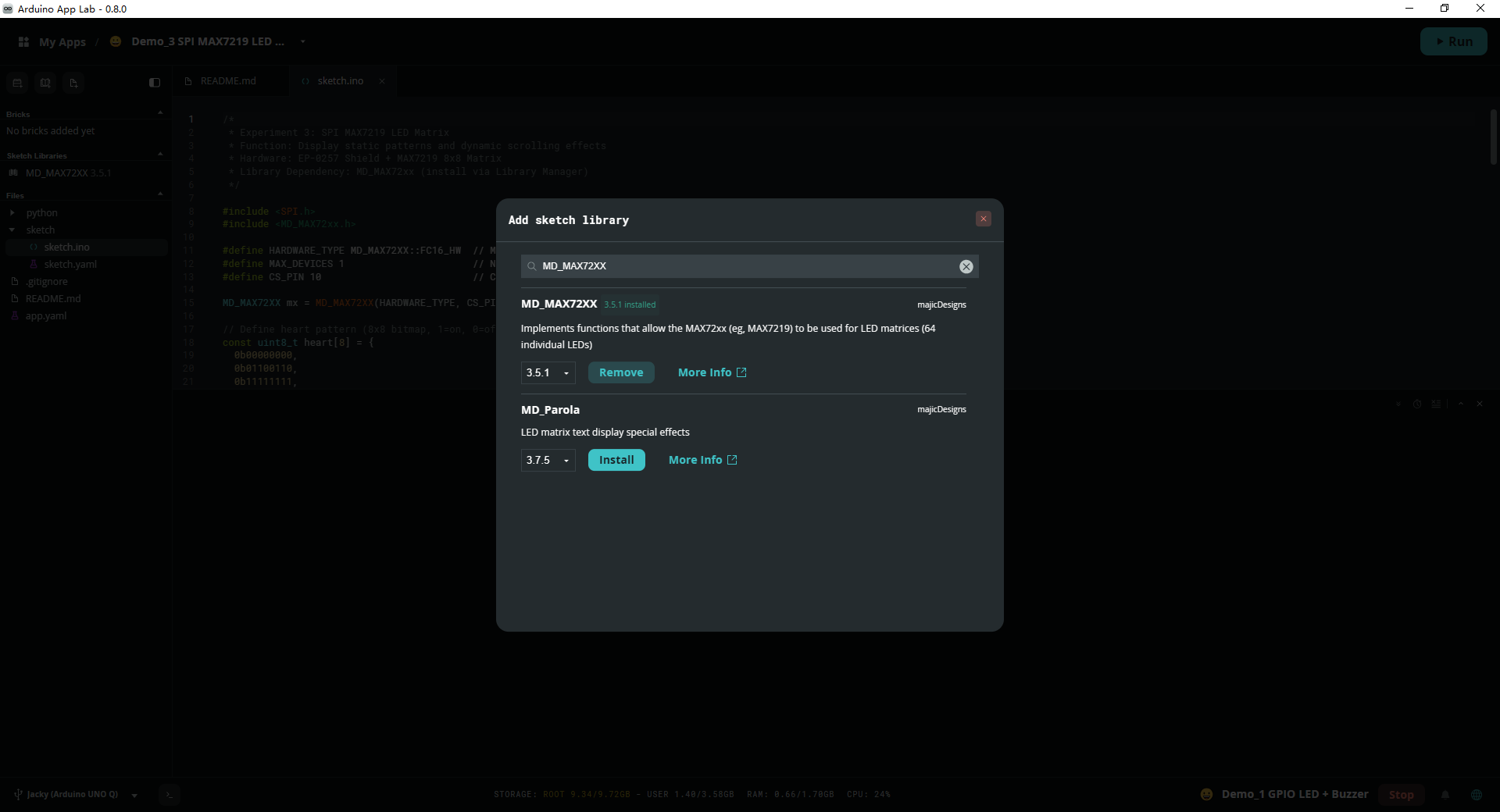Click the add brick toolbar icon
The image size is (1500, 812).
[17, 83]
